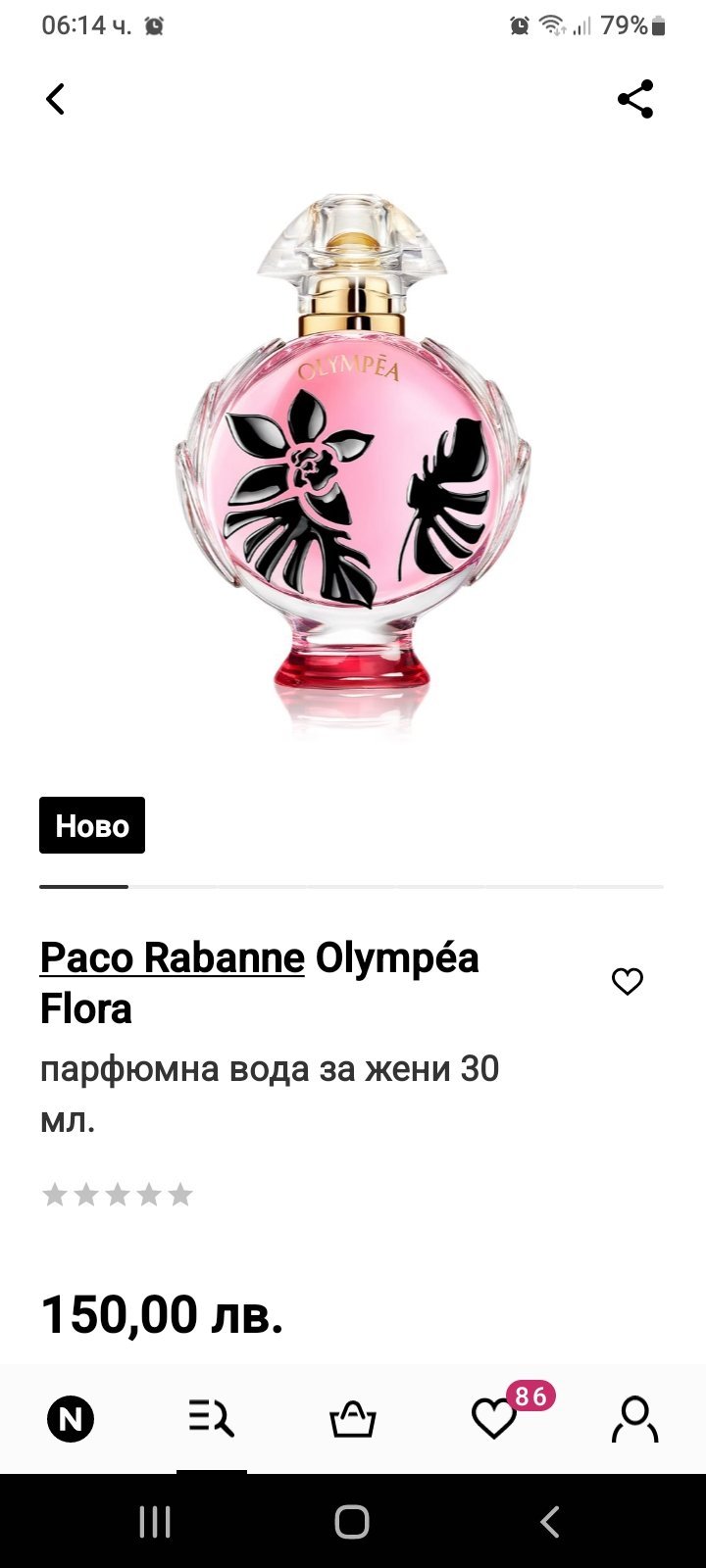Viewport: 706px width, 1568px height.
Task: Open wishlist with 86 badge
Action: pos(494,1418)
